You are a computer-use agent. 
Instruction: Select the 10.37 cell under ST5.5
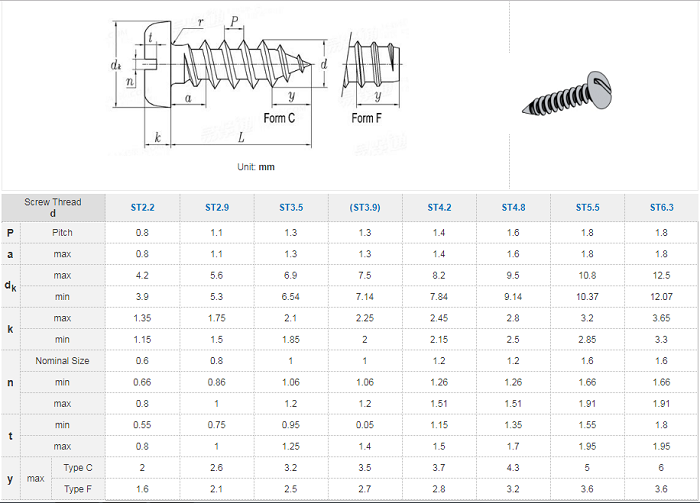pyautogui.click(x=587, y=297)
